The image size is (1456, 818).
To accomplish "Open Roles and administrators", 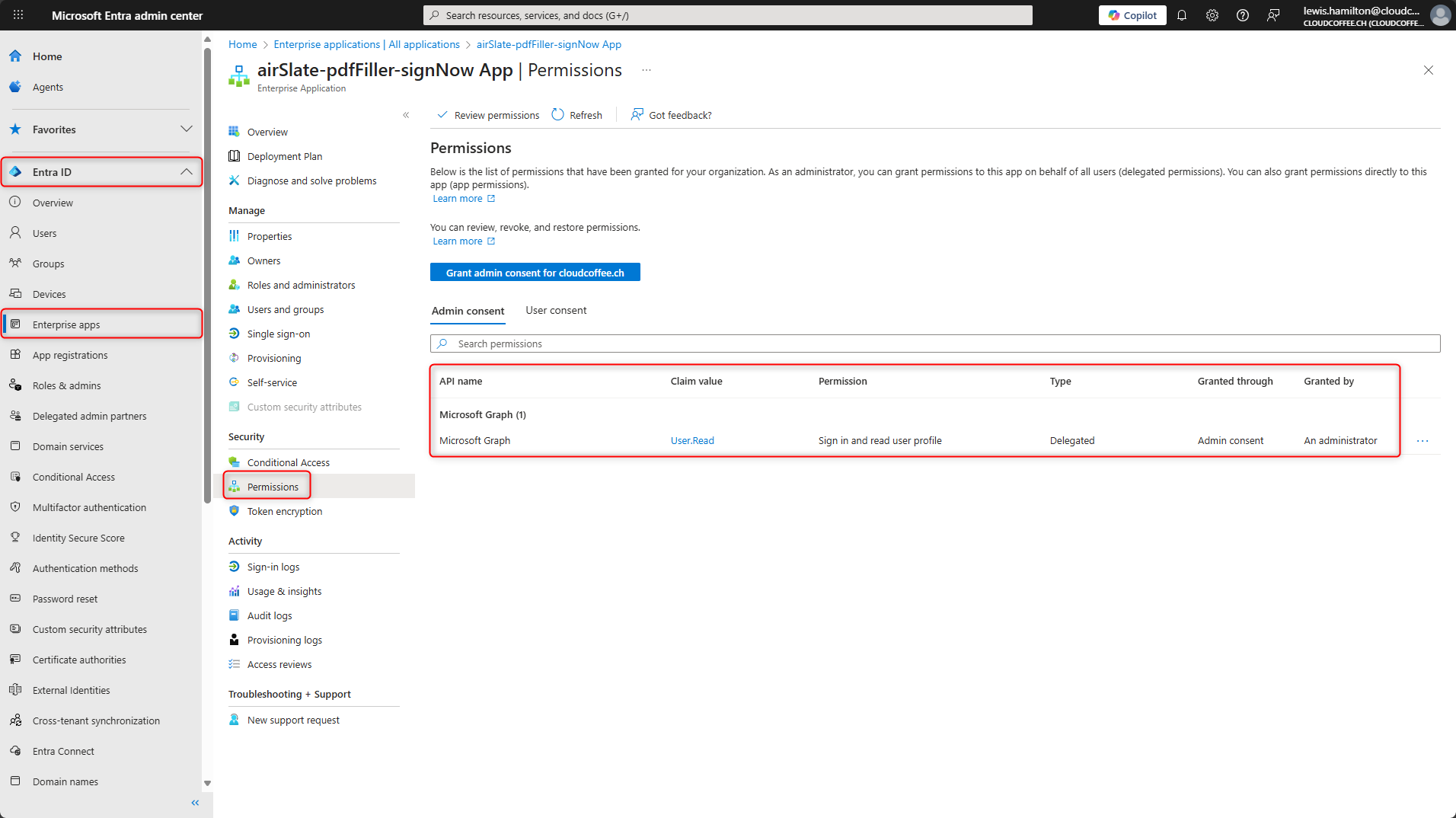I will click(301, 285).
